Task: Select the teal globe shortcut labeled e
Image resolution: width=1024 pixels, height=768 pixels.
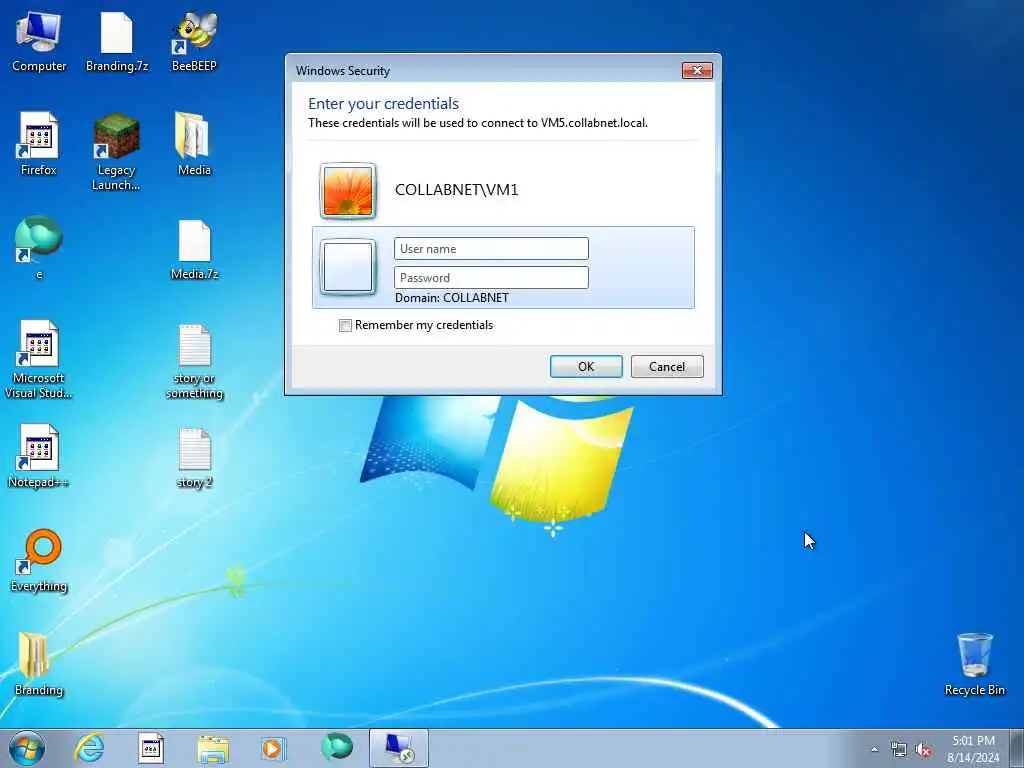Action: click(39, 248)
